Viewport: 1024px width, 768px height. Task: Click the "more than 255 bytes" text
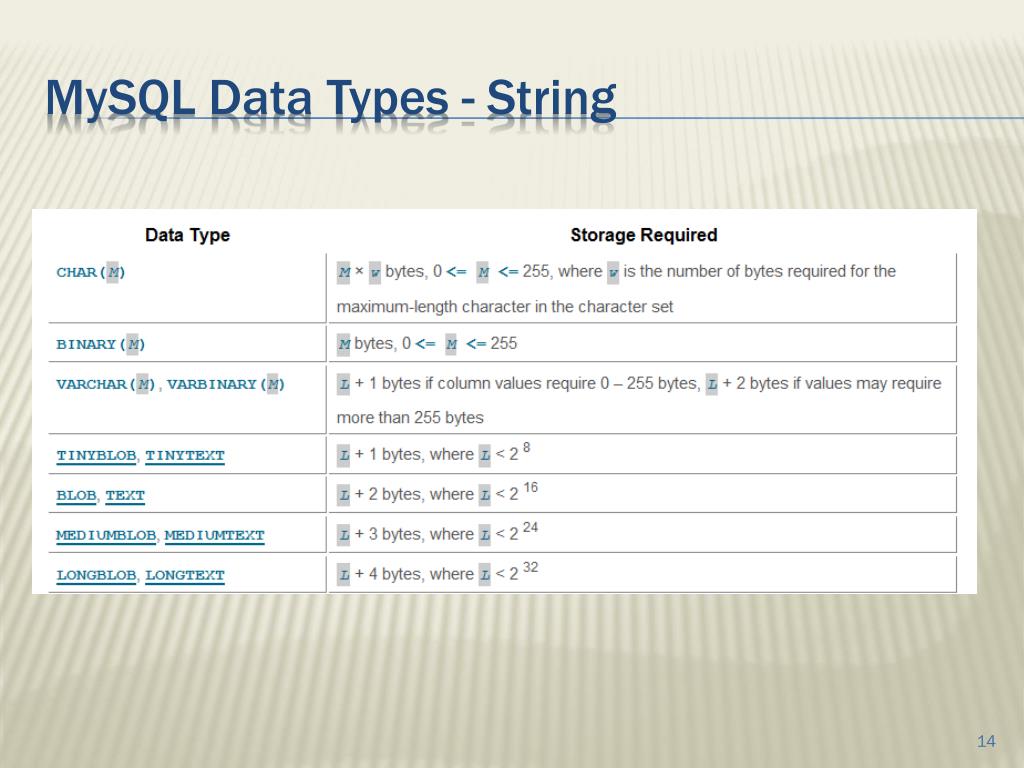click(410, 418)
